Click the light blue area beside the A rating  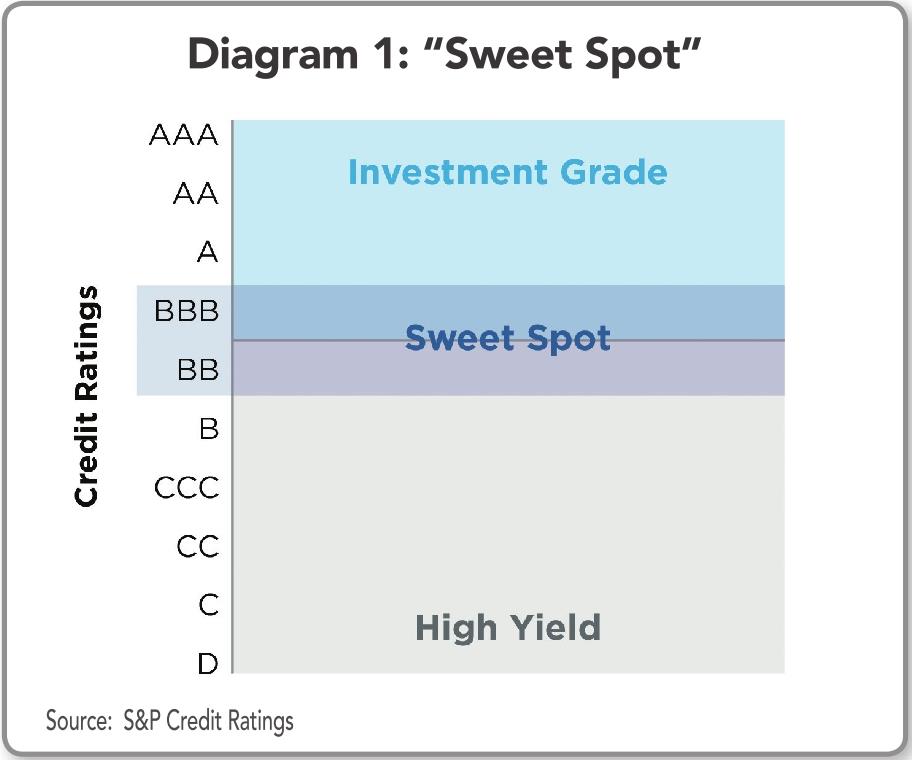(x=500, y=252)
